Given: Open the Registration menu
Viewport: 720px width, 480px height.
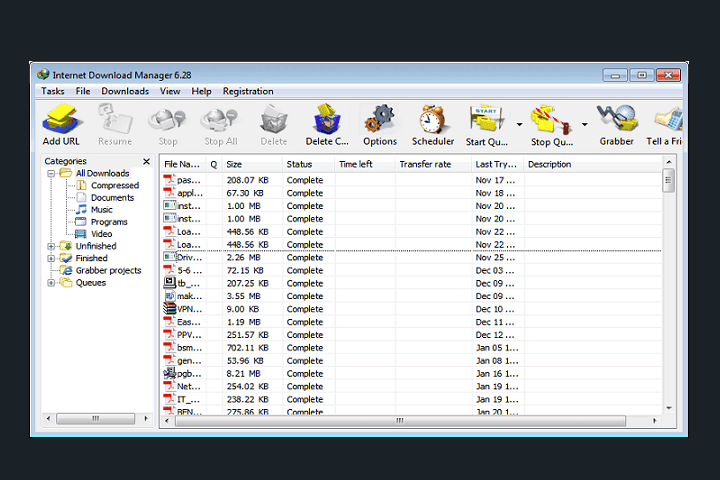Looking at the screenshot, I should (x=248, y=91).
